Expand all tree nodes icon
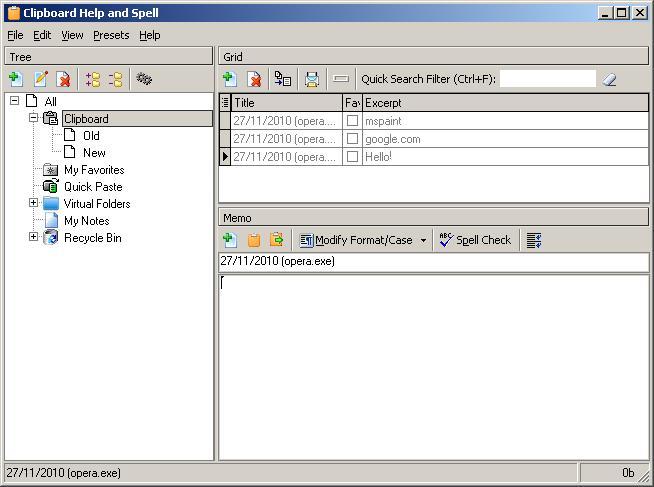The image size is (654, 487). [93, 79]
